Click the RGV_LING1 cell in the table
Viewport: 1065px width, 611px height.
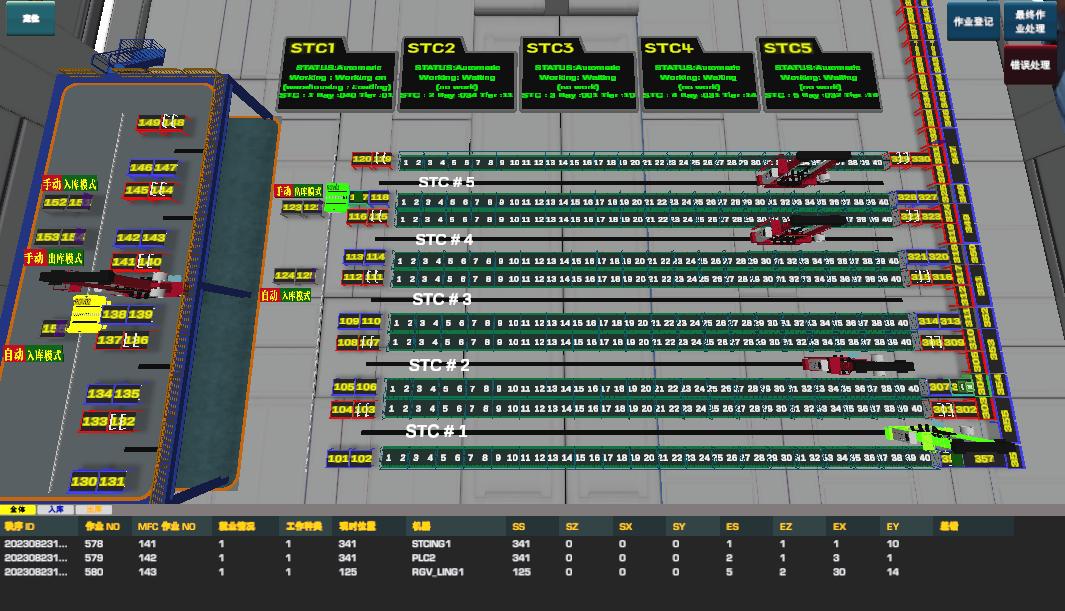pyautogui.click(x=437, y=572)
